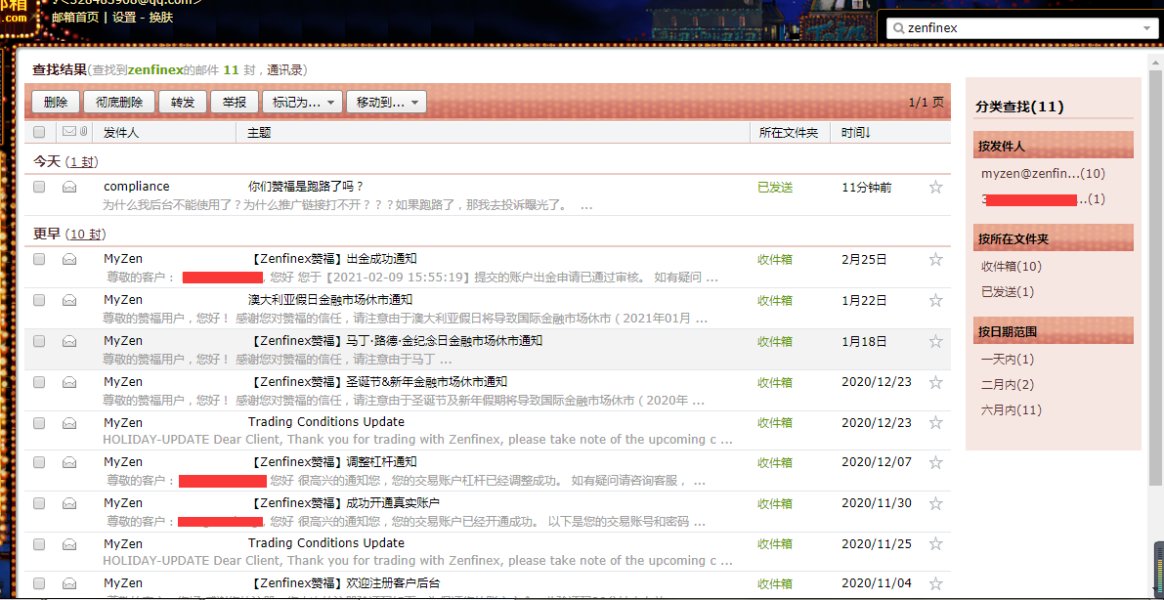The image size is (1164, 600).
Task: Click the 举报 report button
Action: [235, 102]
